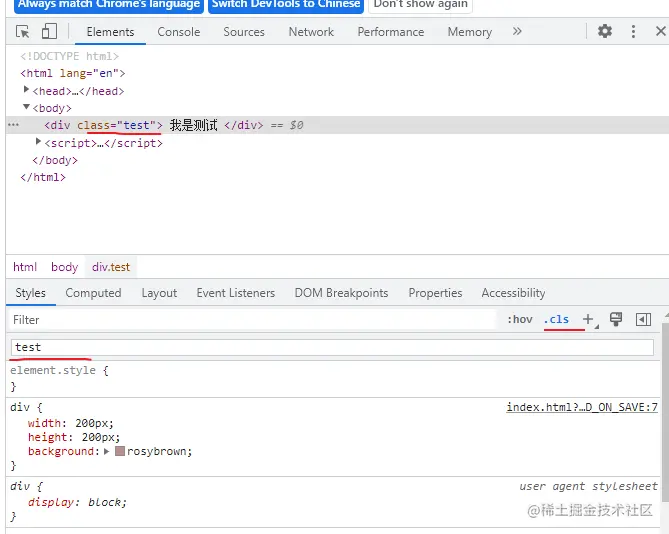Image resolution: width=669 pixels, height=534 pixels.
Task: View the Event Listeners sub-tab
Action: coord(236,293)
